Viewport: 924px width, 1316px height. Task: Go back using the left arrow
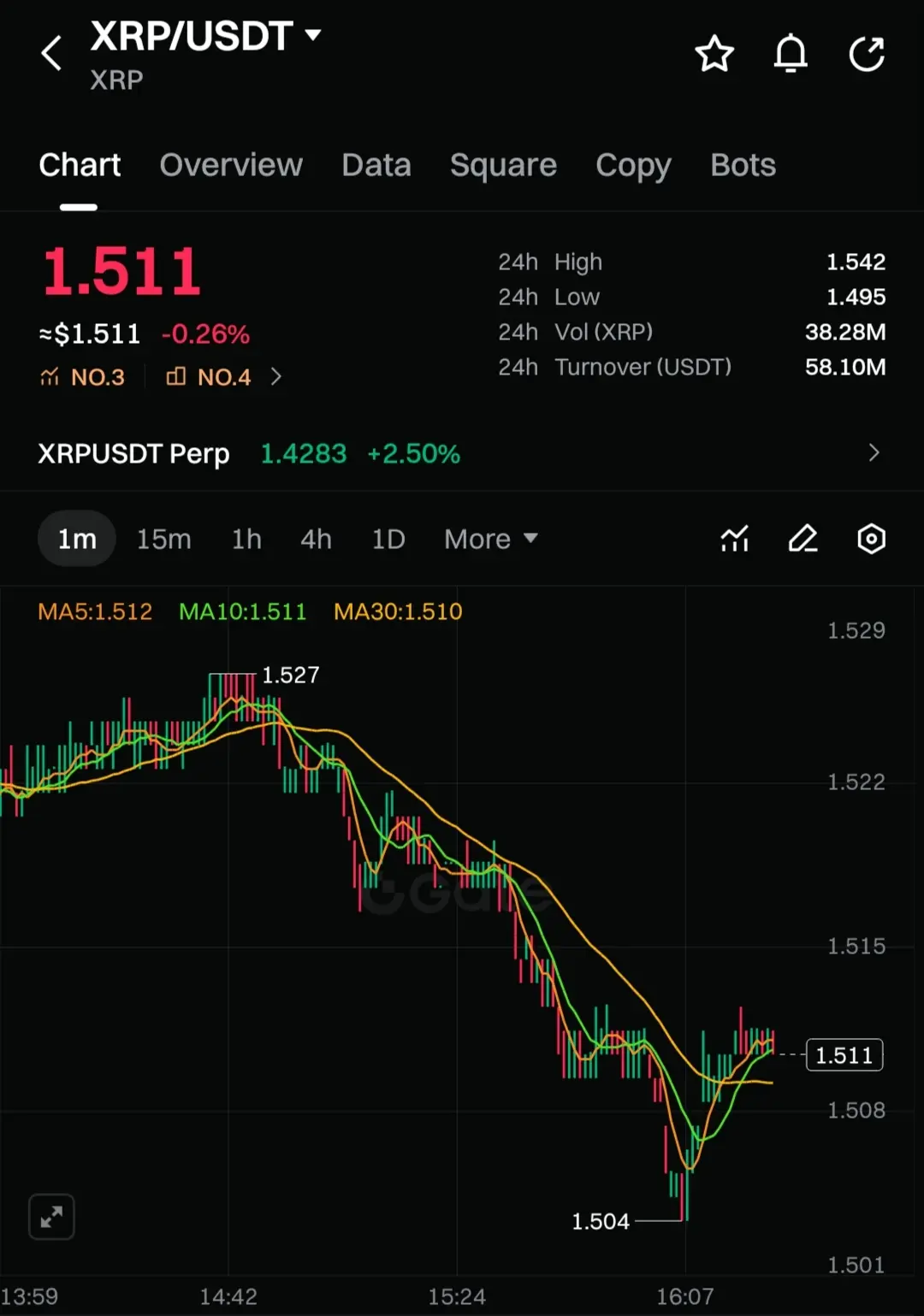51,53
